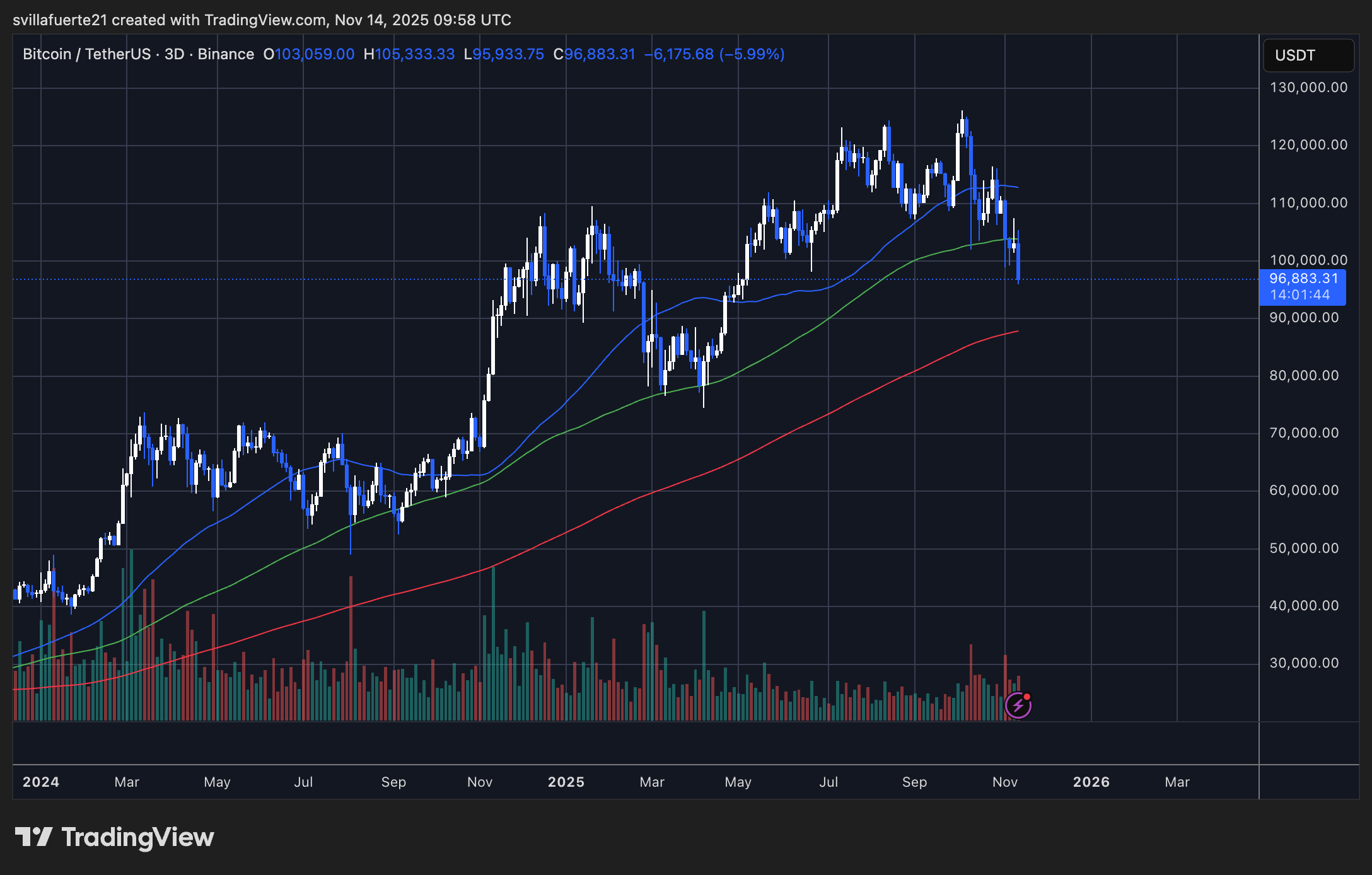Click the 14:01:44 bar countdown timer

[1299, 295]
